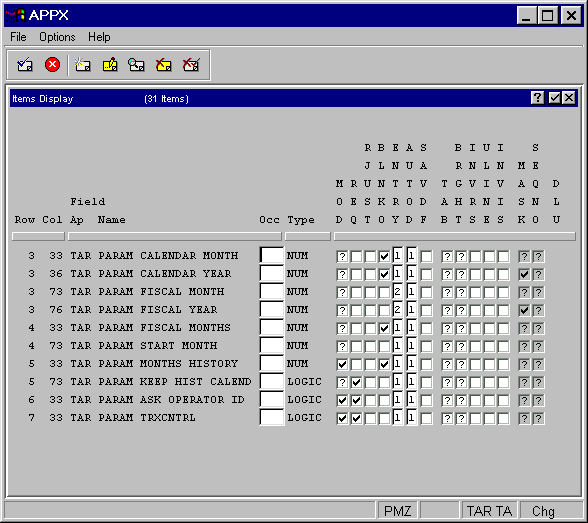The image size is (588, 523).
Task: Click the (31 Items) count label
Action: point(166,99)
